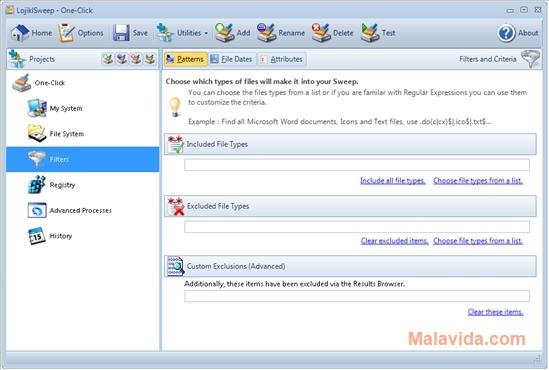549x370 pixels.
Task: Click 'Choose file types from a list' under Included
Action: click(x=478, y=181)
